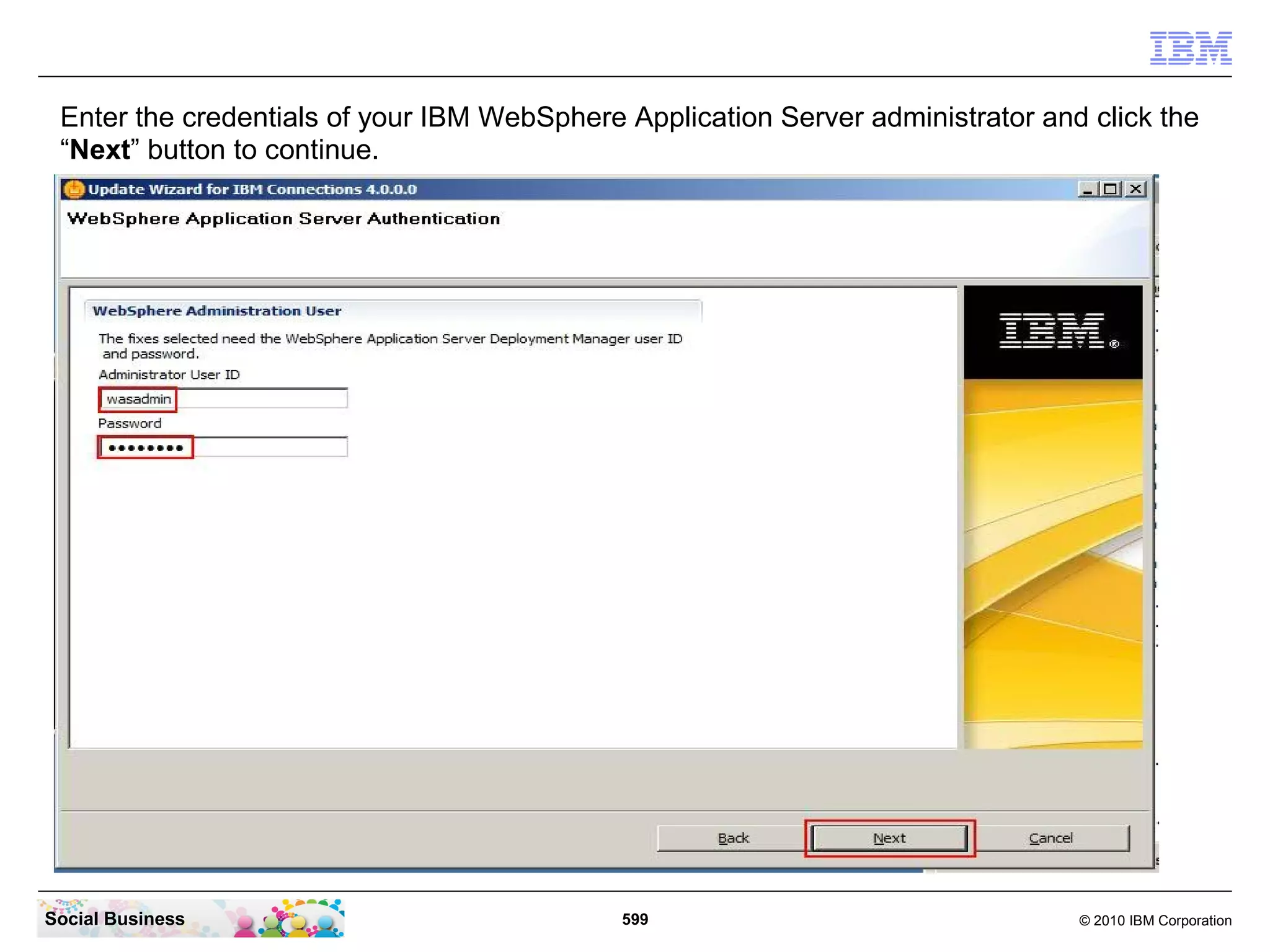This screenshot has width=1270, height=952.
Task: Click the '© 2010 IBM Corporation' text
Action: tap(1155, 920)
